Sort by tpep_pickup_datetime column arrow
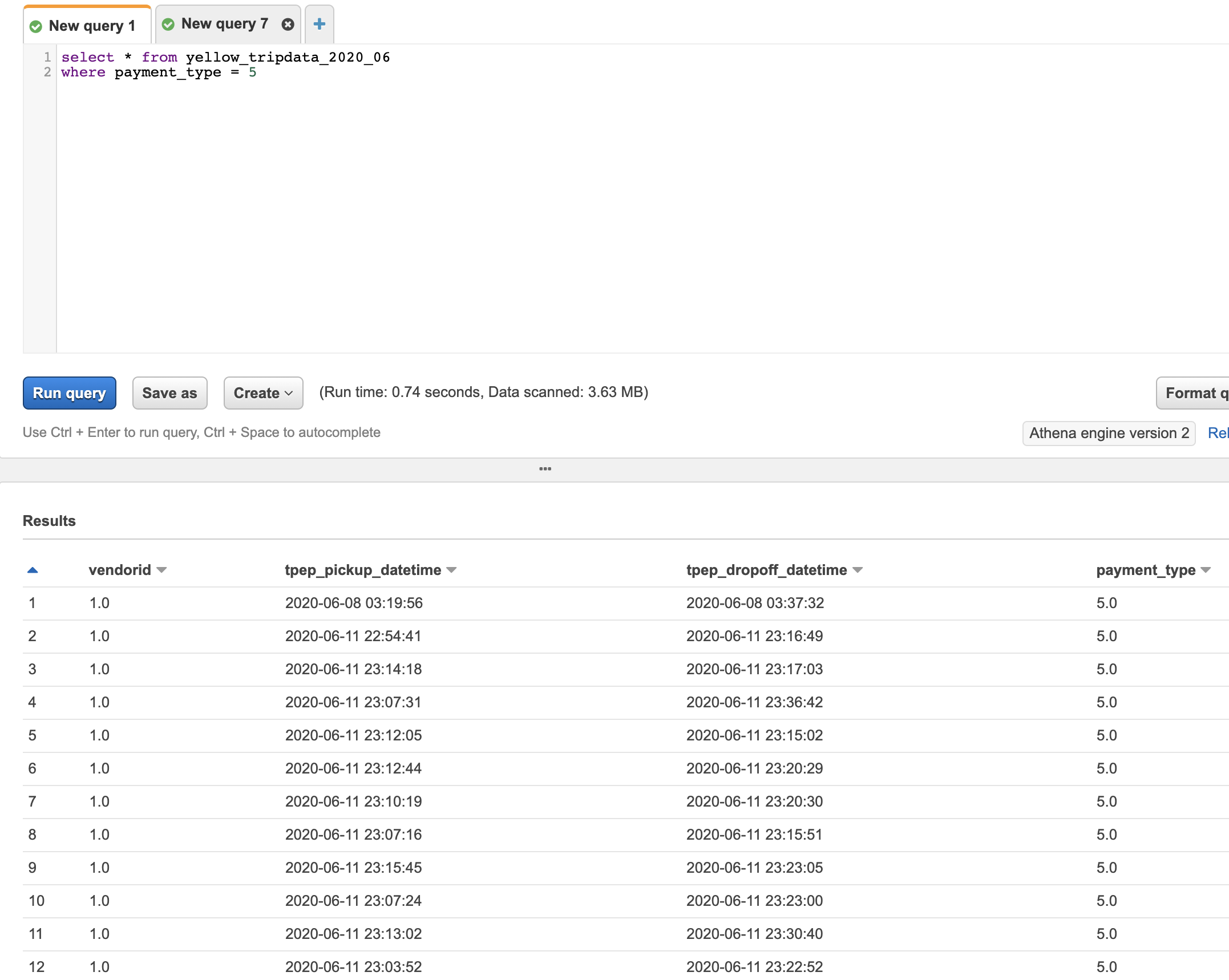The height and width of the screenshot is (980, 1229). tap(451, 570)
